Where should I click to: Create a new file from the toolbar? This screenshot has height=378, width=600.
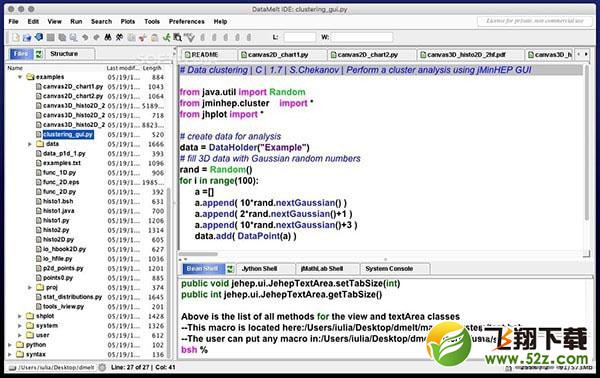[15, 37]
